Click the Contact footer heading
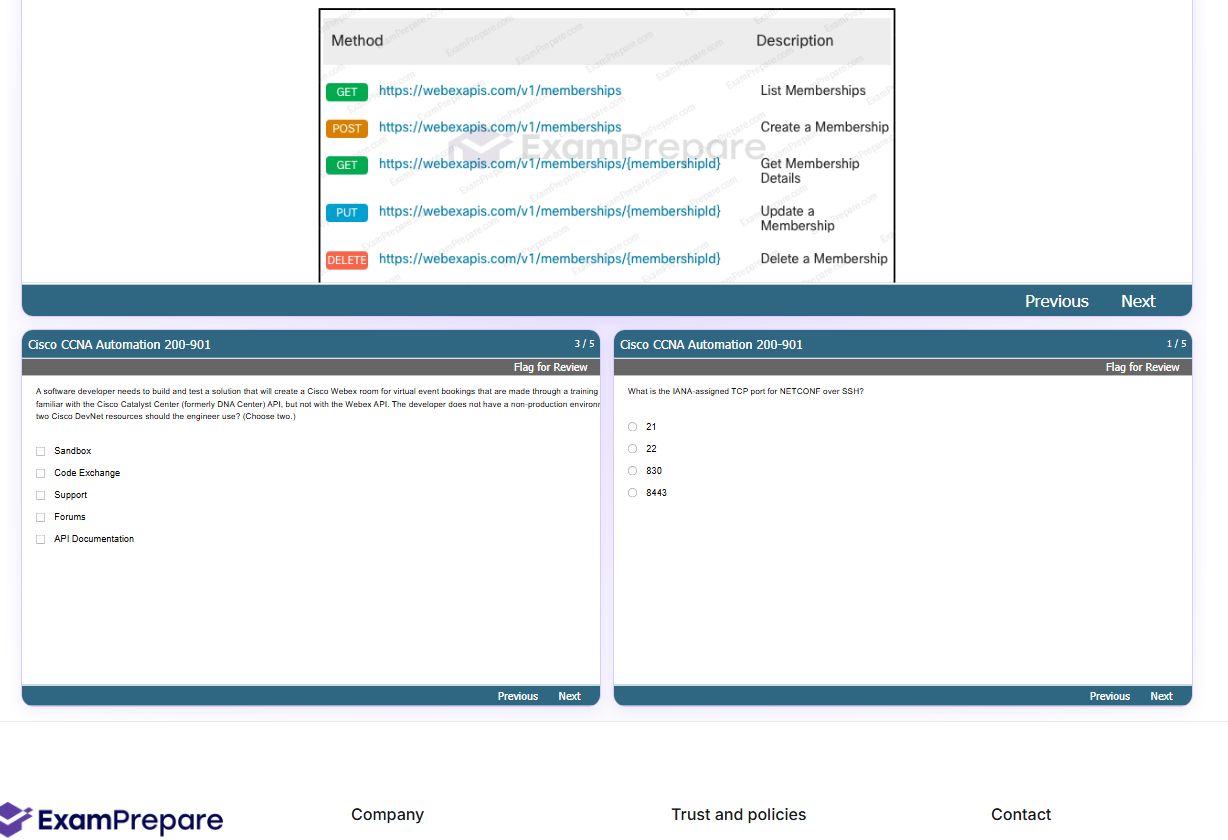1228x840 pixels. (1021, 815)
